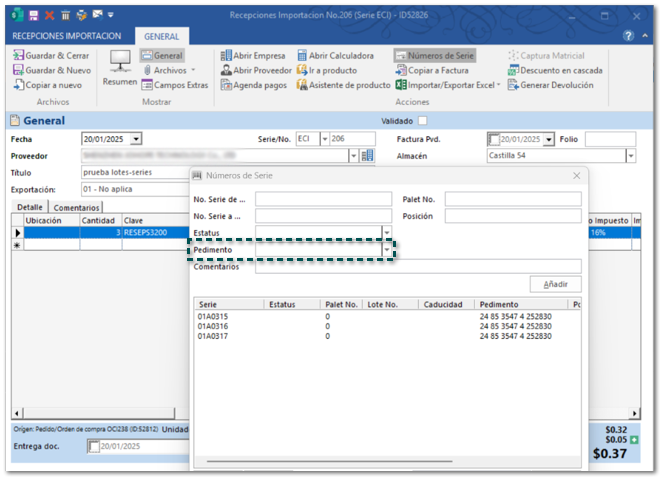This screenshot has height=480, width=663.
Task: Select Copiar a Factura
Action: pyautogui.click(x=435, y=71)
